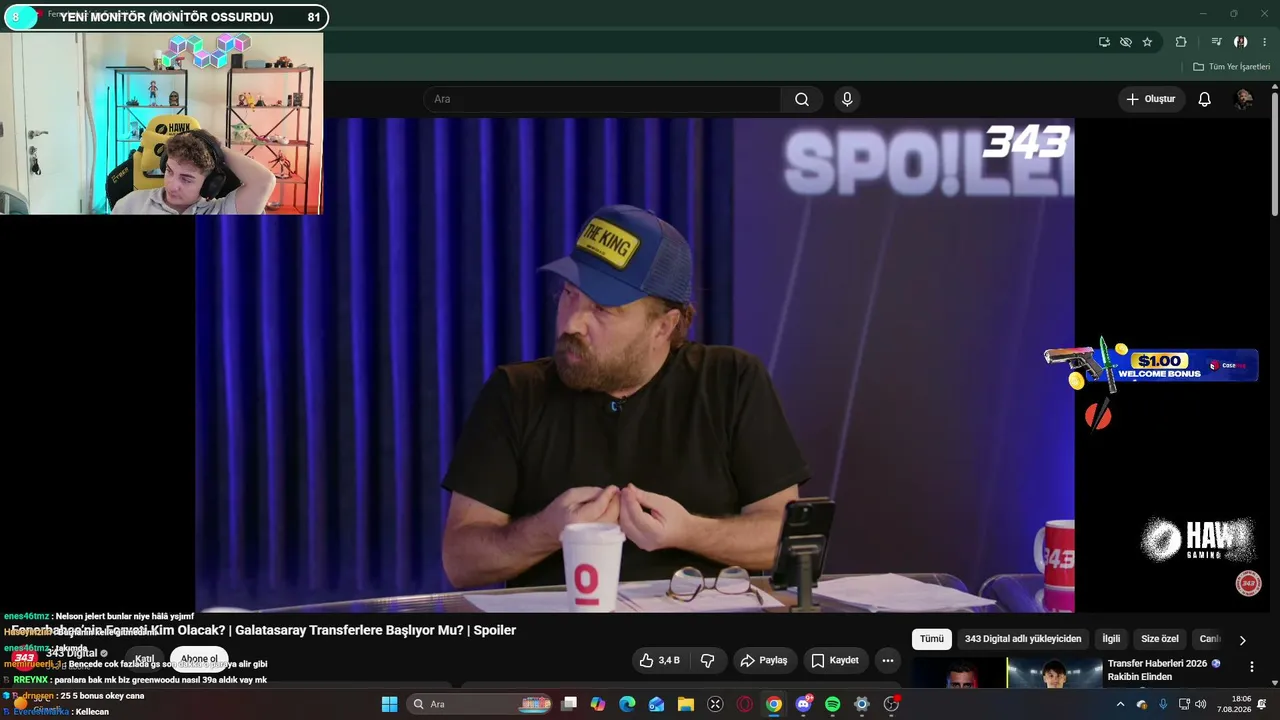Image resolution: width=1280 pixels, height=720 pixels.
Task: Open the Chrome extensions puzzle icon
Action: (x=1181, y=42)
